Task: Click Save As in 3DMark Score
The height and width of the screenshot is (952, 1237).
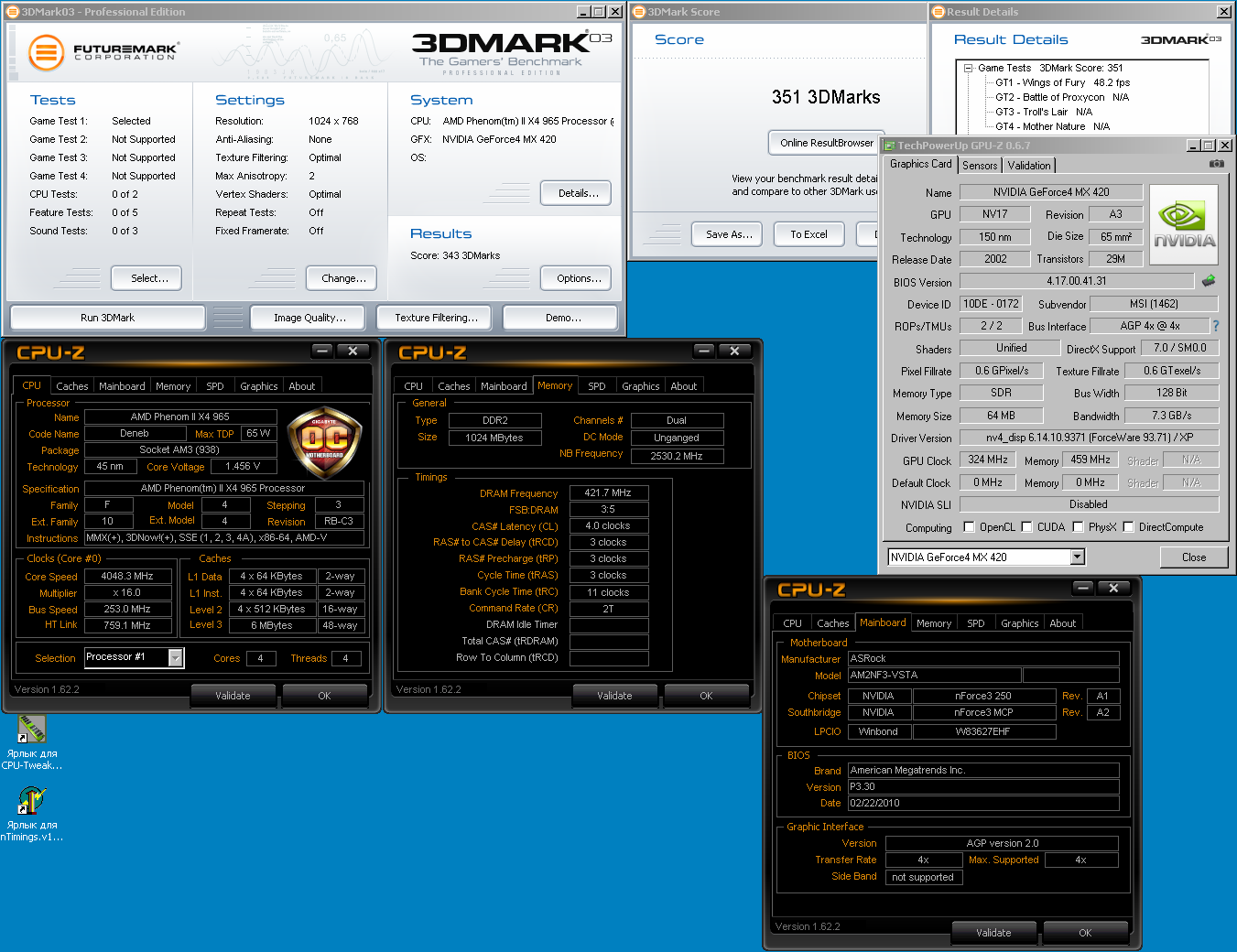Action: pos(728,234)
